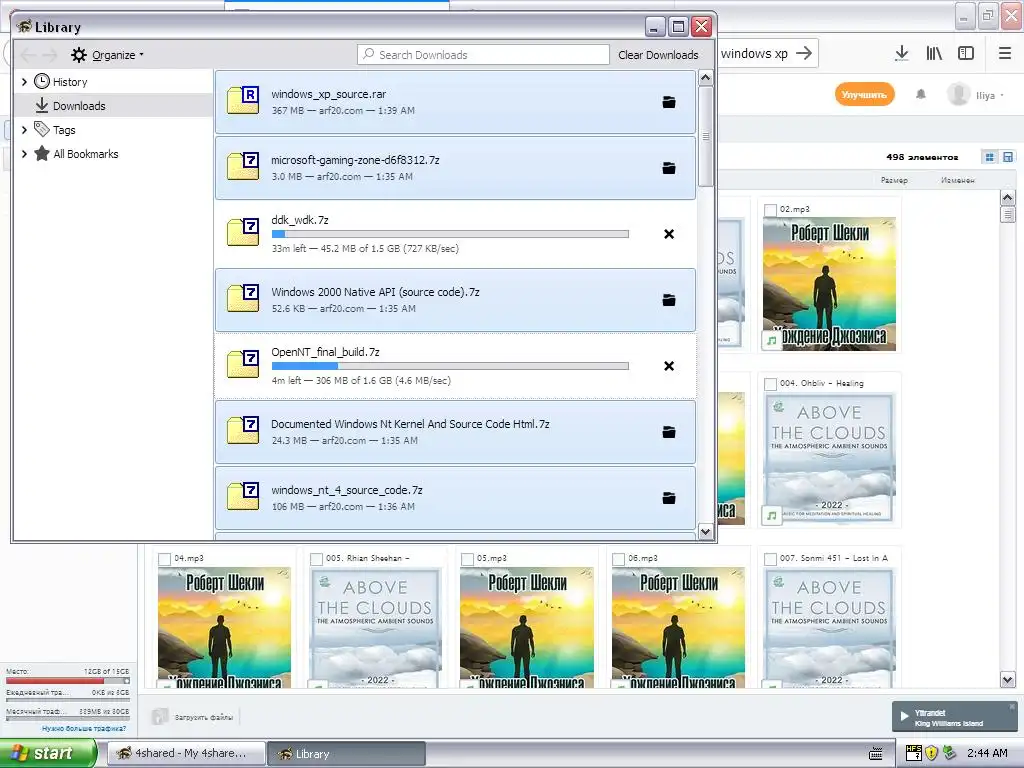Open the 05.mp3 album thumbnail
The height and width of the screenshot is (768, 1024).
527,628
